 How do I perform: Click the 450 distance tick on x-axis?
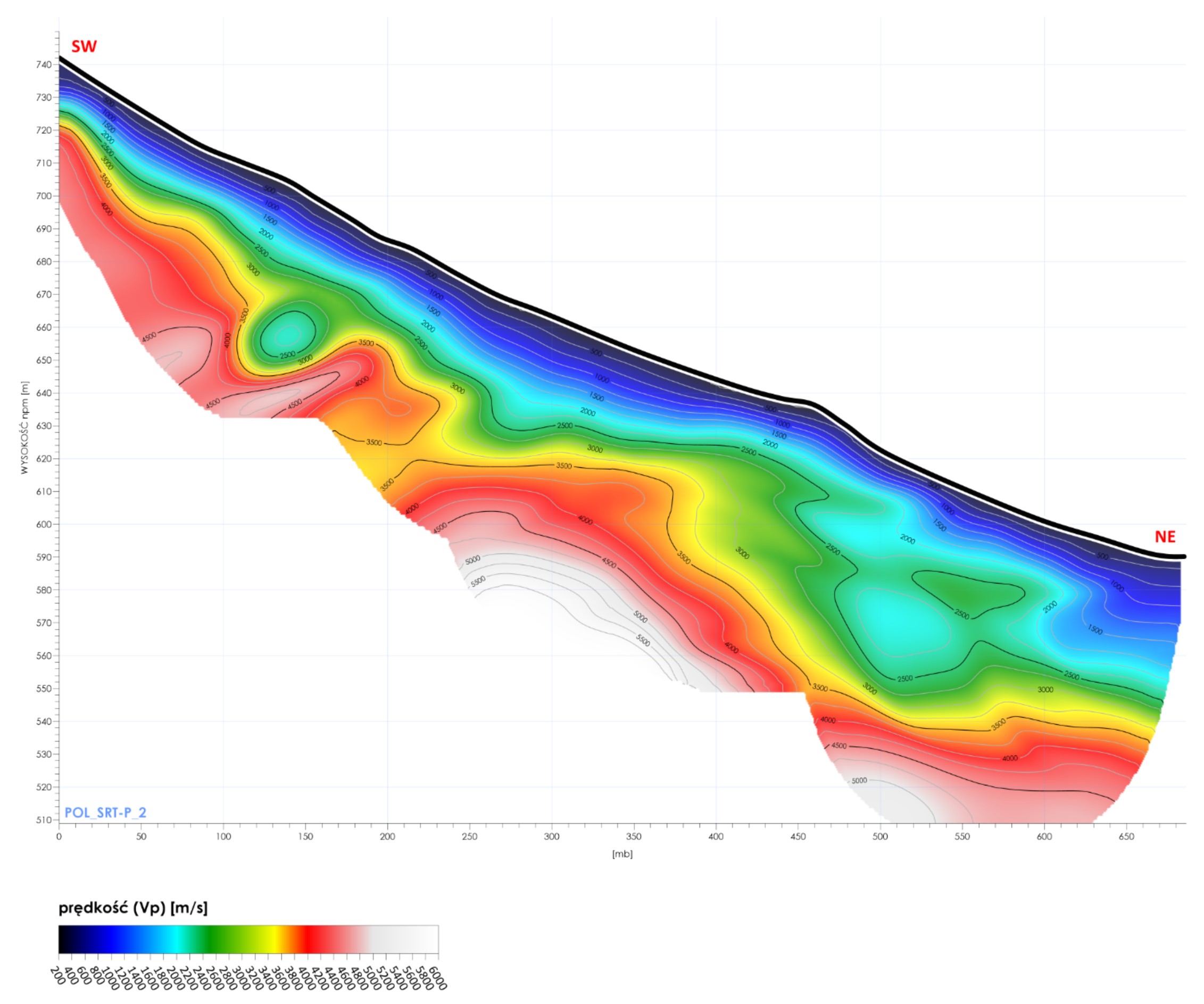(798, 836)
